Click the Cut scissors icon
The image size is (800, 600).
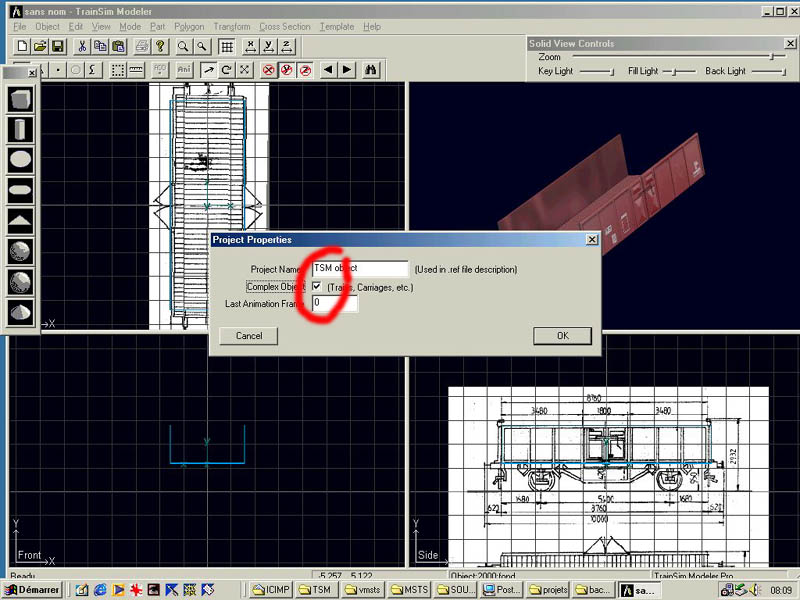coord(82,47)
